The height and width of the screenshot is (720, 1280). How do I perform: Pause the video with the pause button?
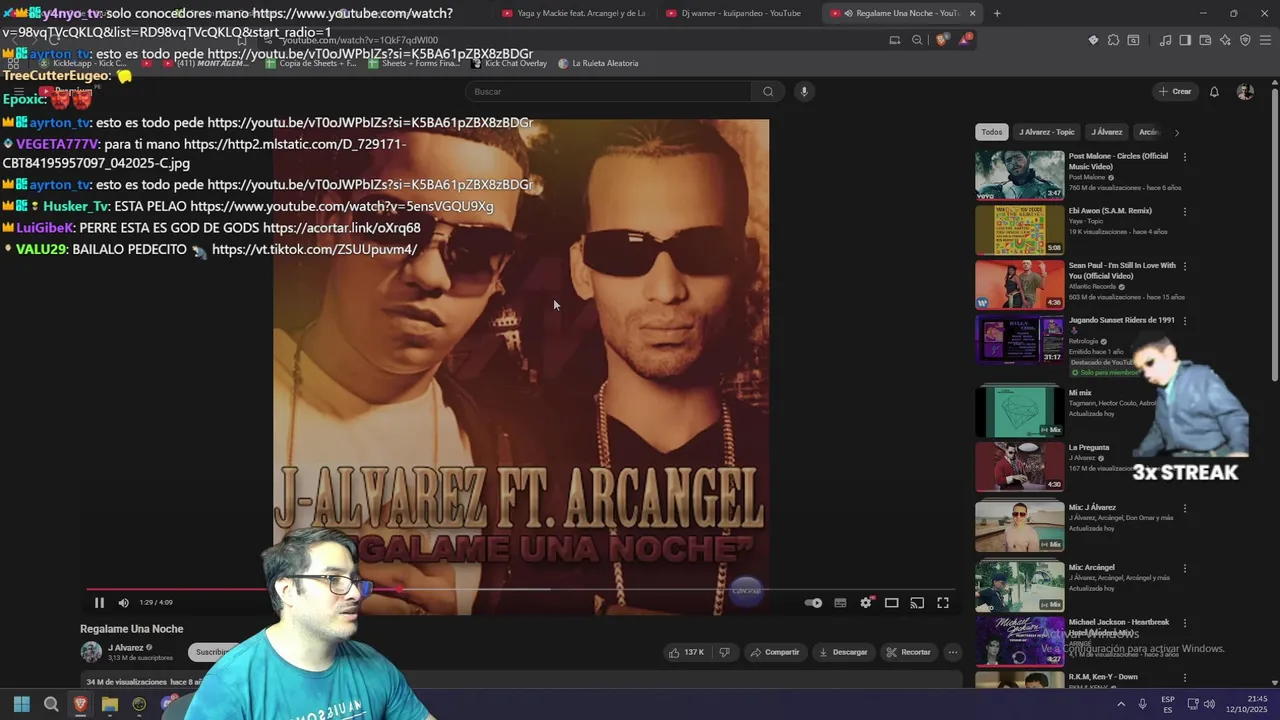coord(99,603)
